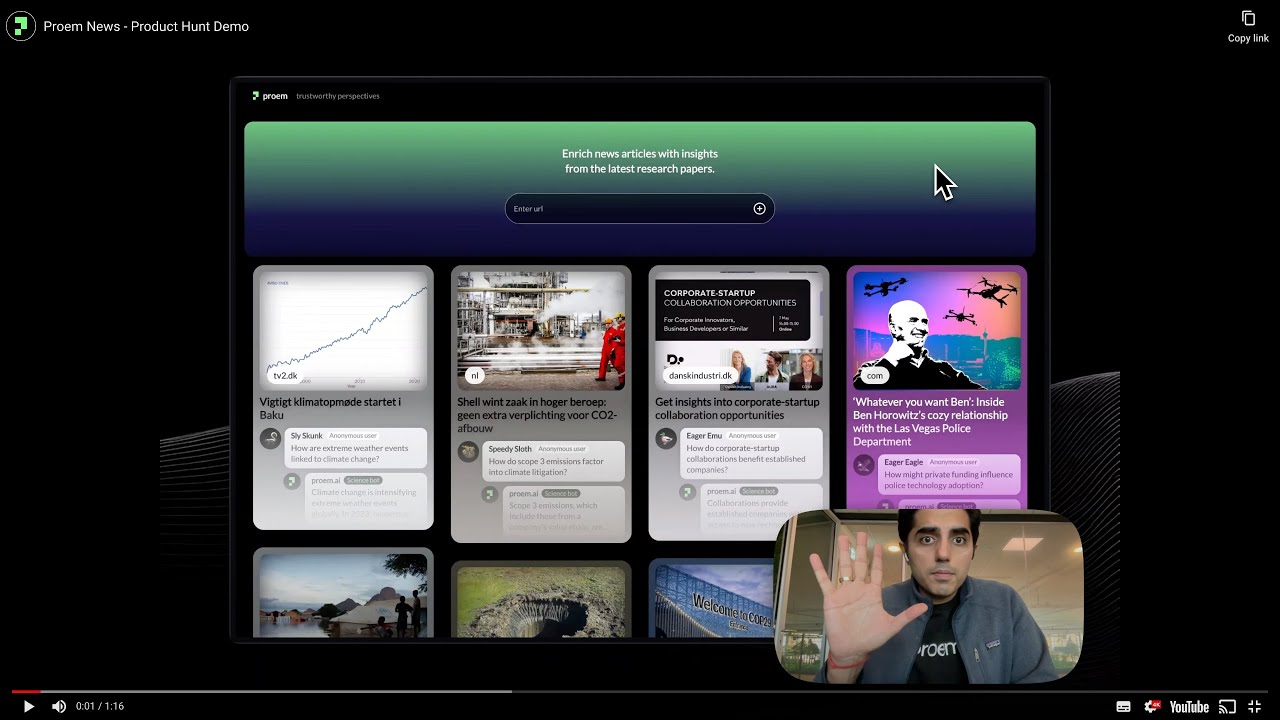Open crater landscape thumbnail card
This screenshot has width=1280, height=720.
point(541,602)
